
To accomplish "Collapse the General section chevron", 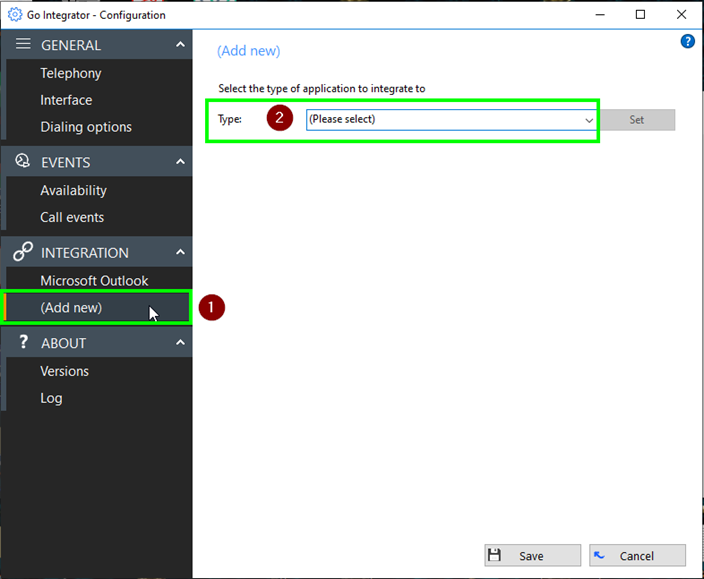I will 180,45.
